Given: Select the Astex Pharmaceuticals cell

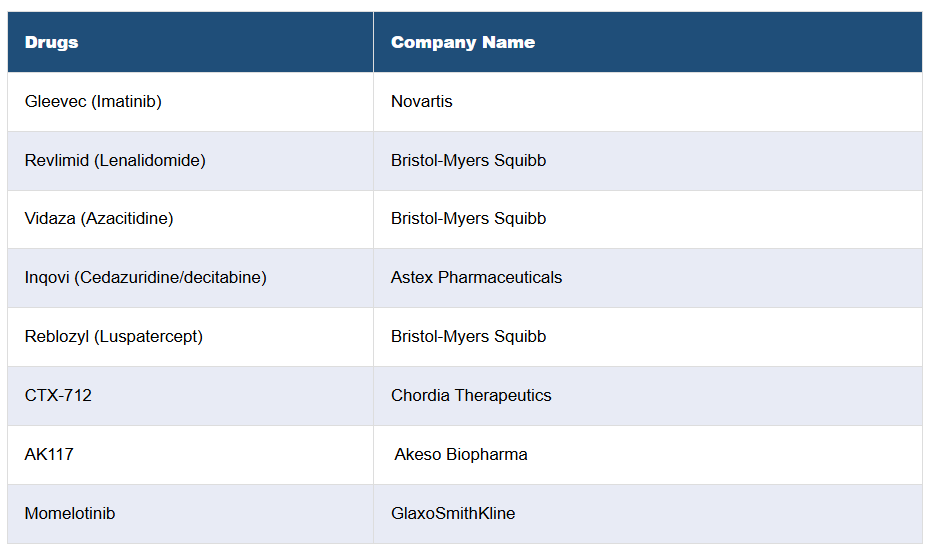Looking at the screenshot, I should pyautogui.click(x=476, y=277).
